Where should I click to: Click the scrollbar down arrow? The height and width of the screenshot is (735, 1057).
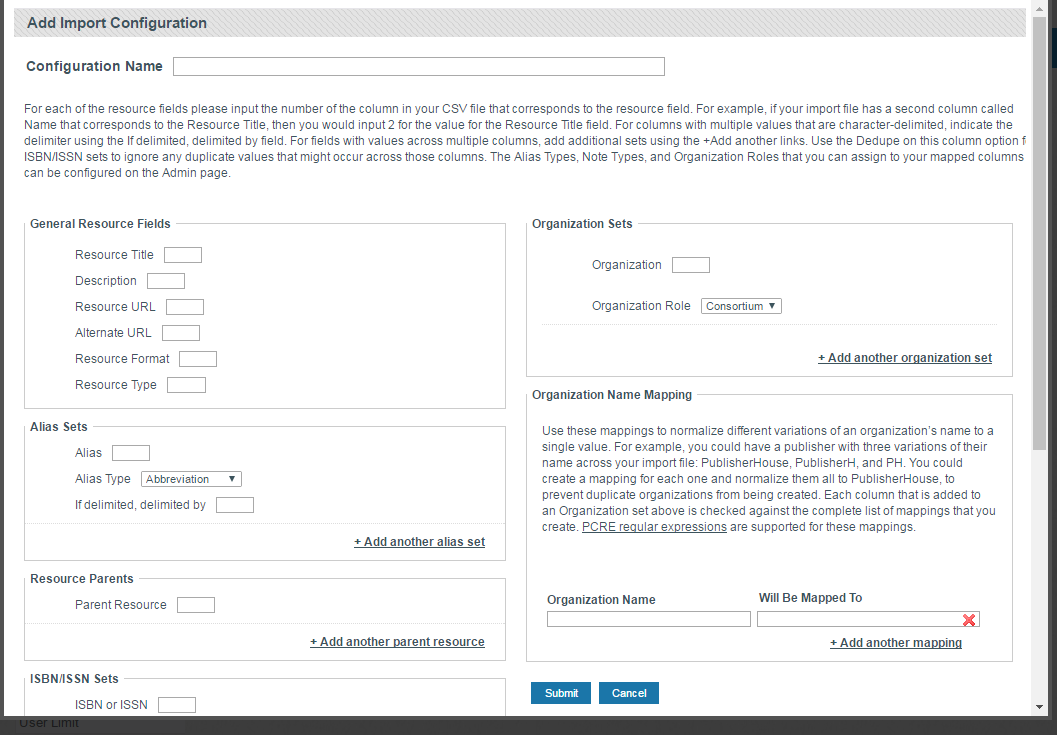click(x=1039, y=707)
